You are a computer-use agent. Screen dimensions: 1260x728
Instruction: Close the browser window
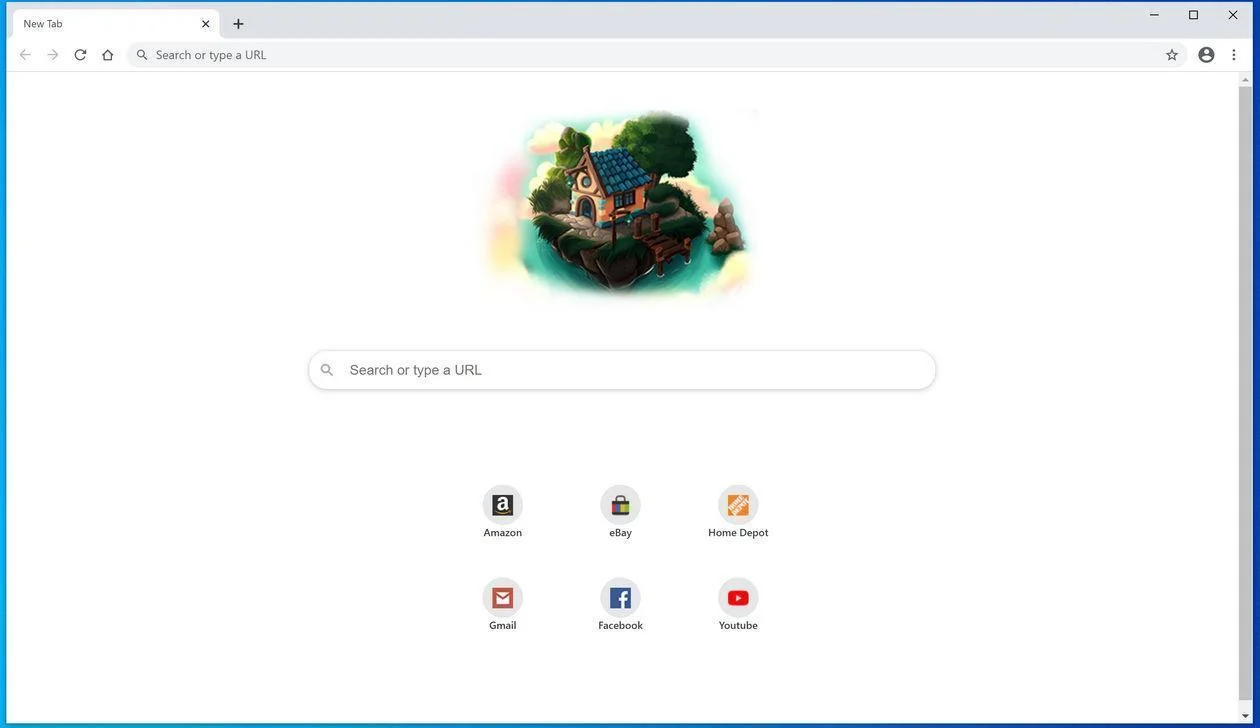click(x=1233, y=15)
